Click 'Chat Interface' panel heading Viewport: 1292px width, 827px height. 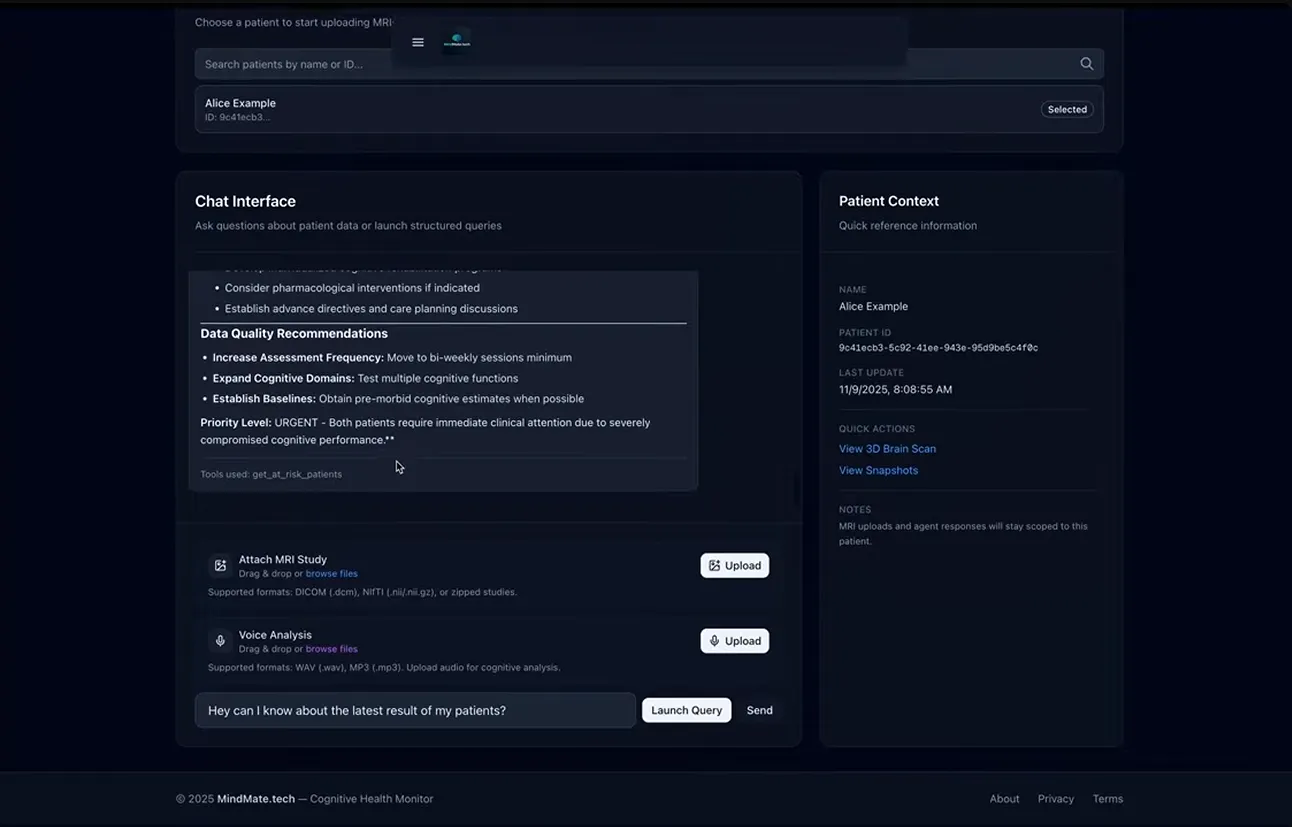(x=245, y=201)
